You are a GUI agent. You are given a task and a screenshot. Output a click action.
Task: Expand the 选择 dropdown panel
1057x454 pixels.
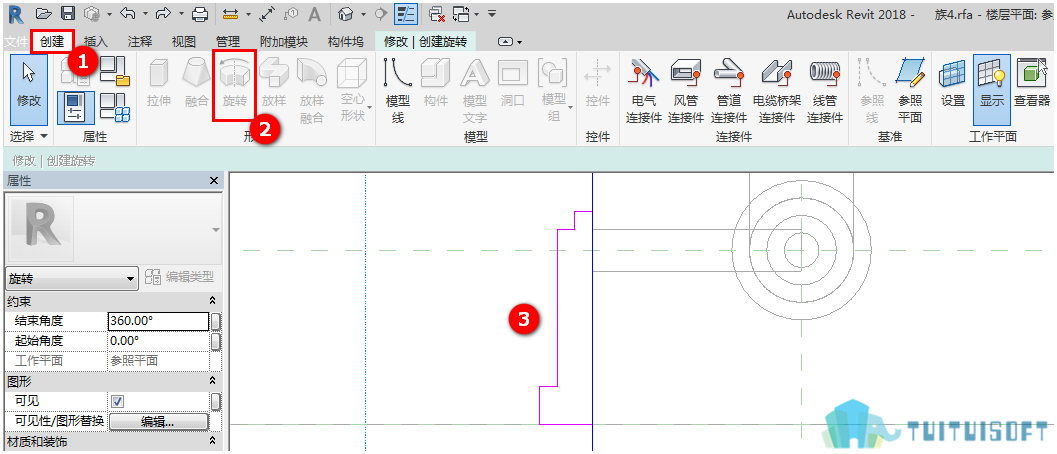(x=29, y=136)
